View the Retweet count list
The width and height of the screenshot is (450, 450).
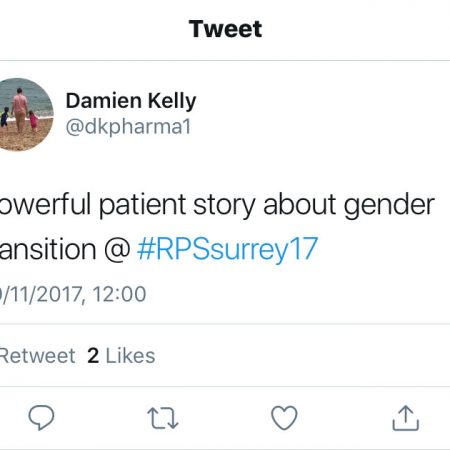click(37, 356)
